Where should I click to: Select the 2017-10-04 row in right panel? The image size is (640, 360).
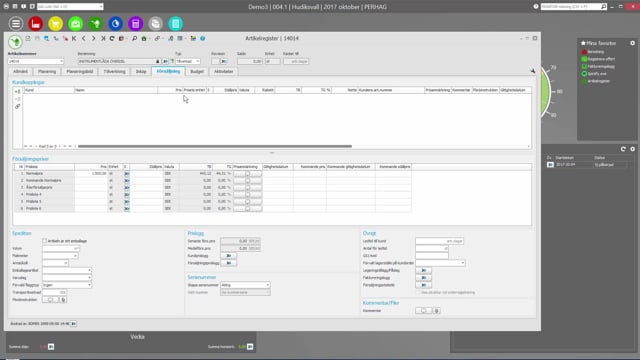tap(586, 164)
